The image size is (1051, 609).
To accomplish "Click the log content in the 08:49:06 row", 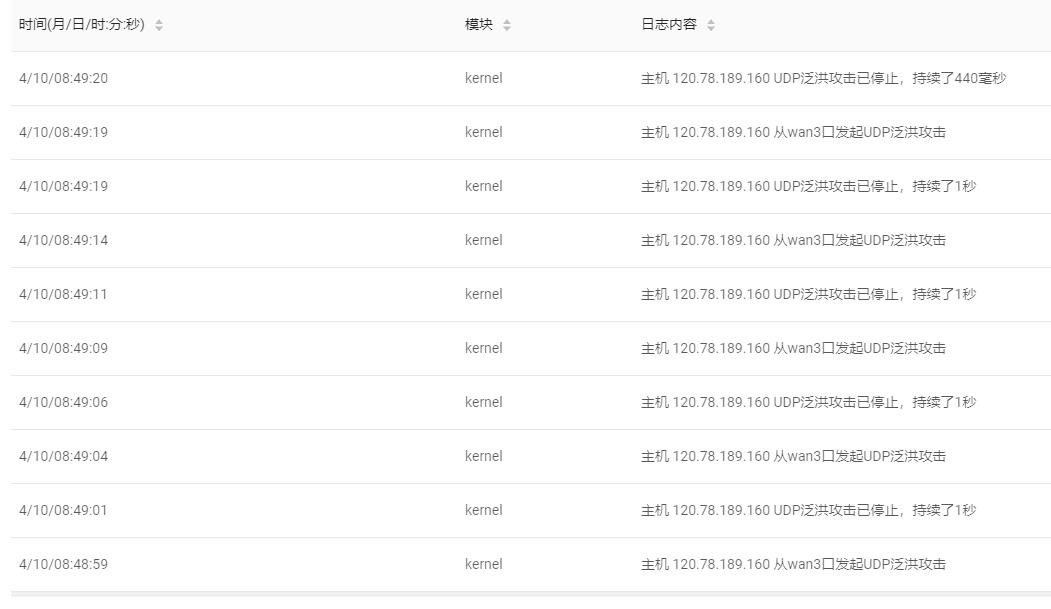I will [x=808, y=402].
